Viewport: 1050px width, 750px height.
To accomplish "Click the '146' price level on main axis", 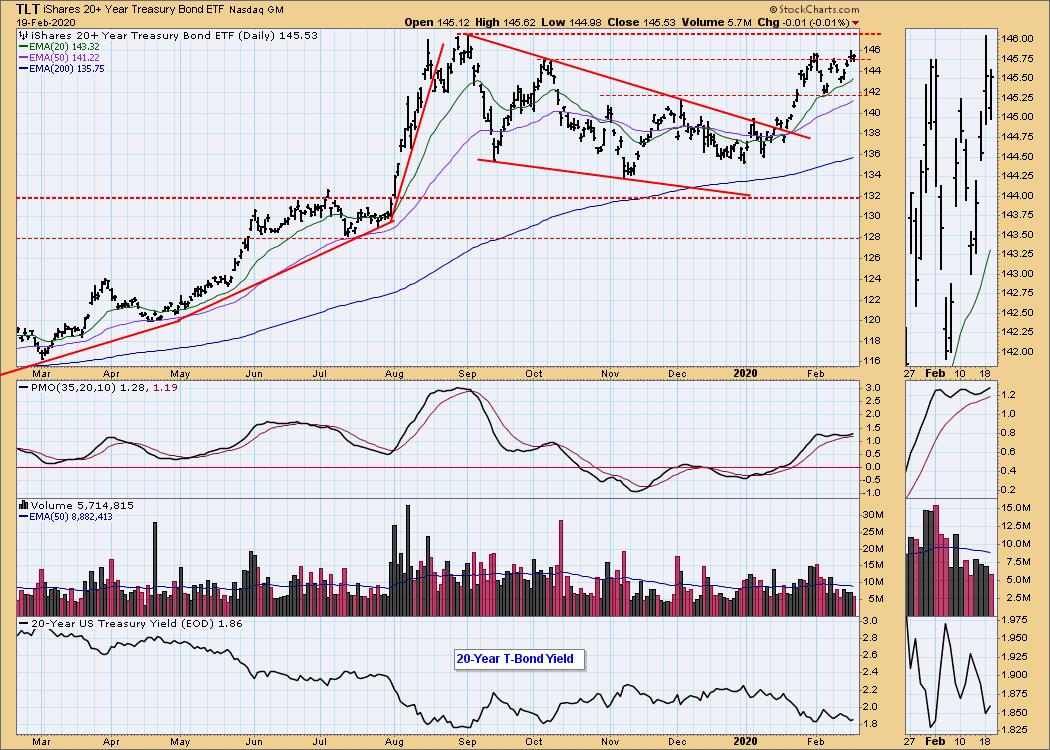I will 871,50.
